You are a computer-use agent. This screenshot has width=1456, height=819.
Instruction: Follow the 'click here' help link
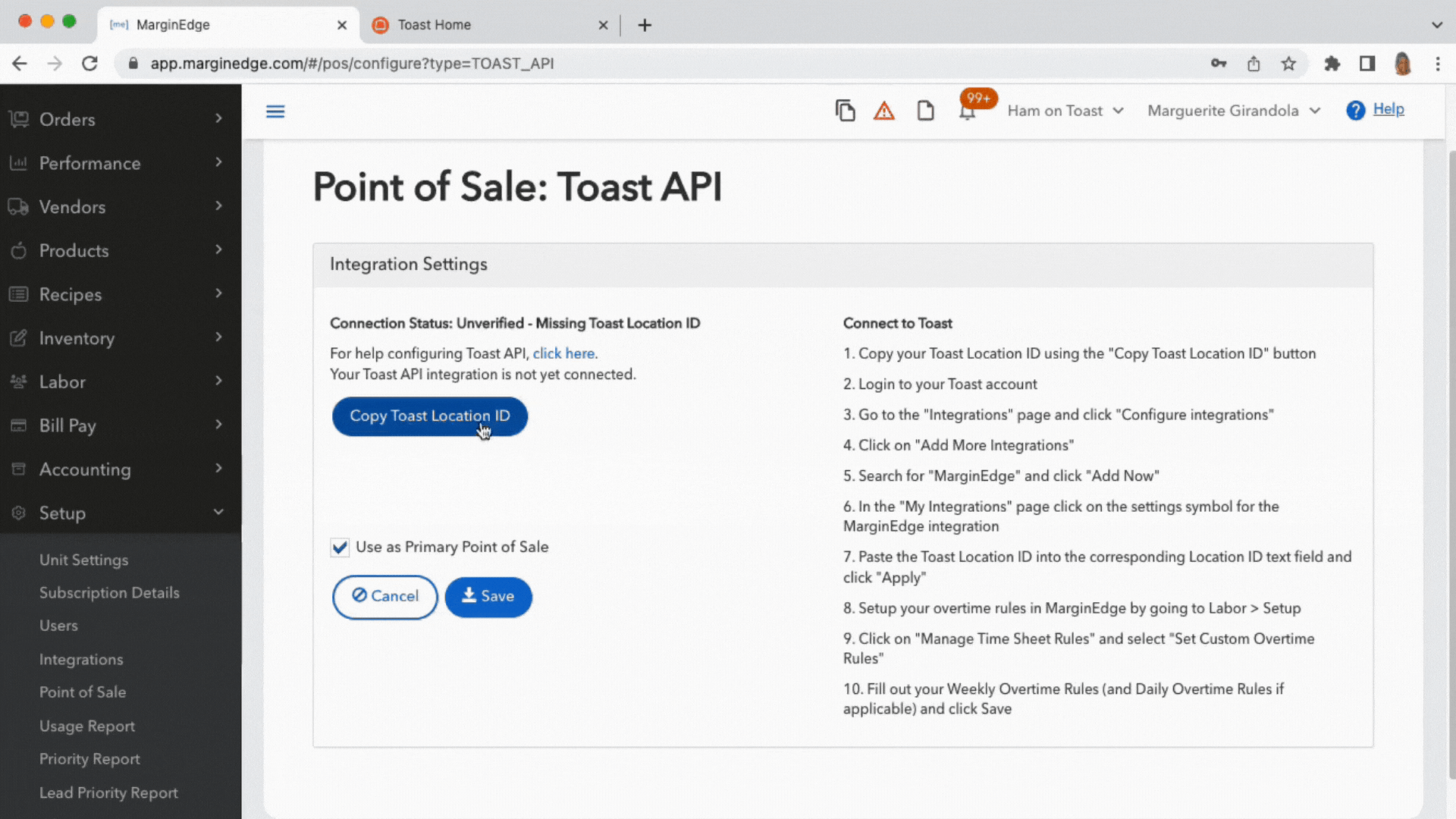pos(563,353)
